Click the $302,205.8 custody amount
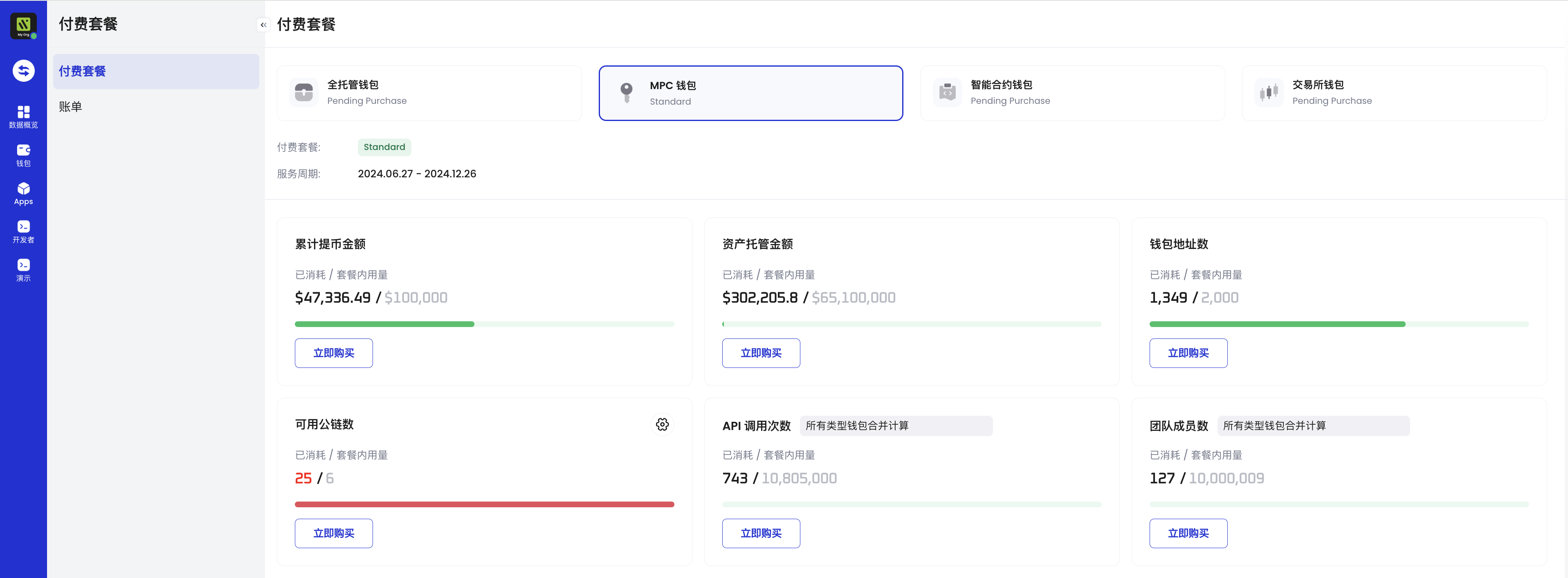The height and width of the screenshot is (578, 1568). point(759,298)
